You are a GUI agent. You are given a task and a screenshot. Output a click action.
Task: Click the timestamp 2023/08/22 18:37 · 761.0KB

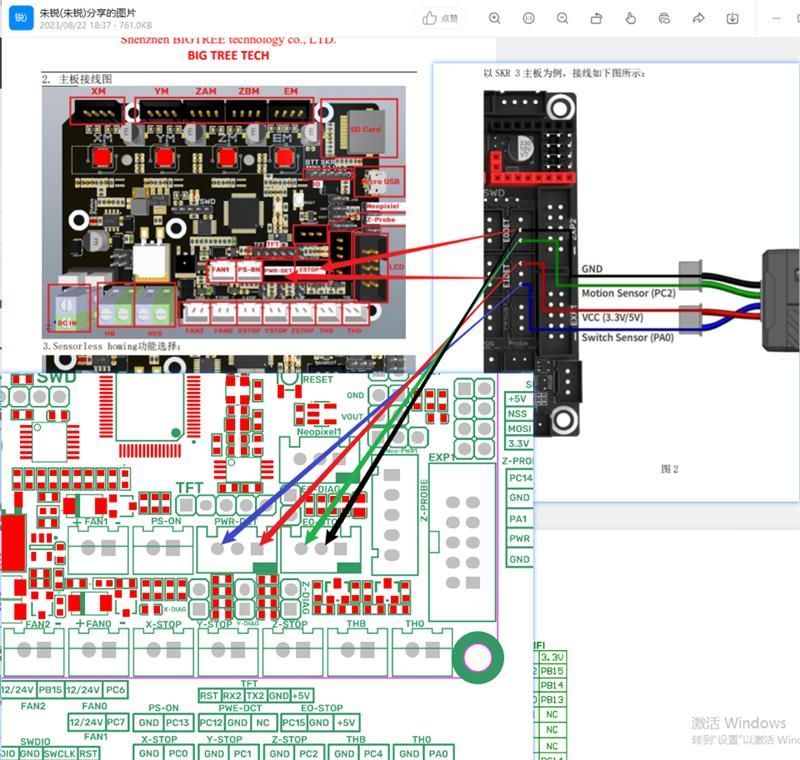pyautogui.click(x=96, y=25)
